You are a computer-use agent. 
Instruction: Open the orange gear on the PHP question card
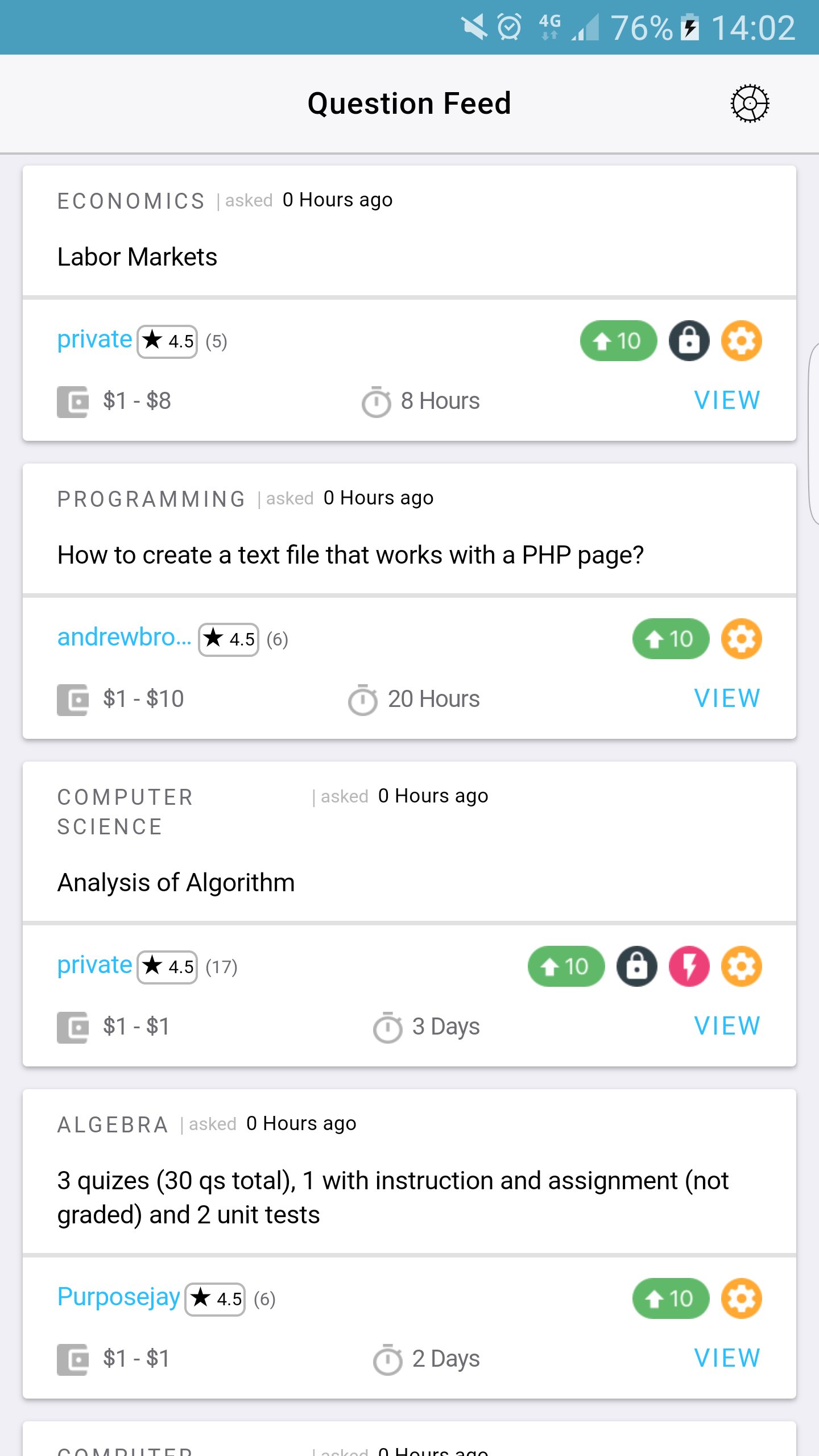coord(741,639)
